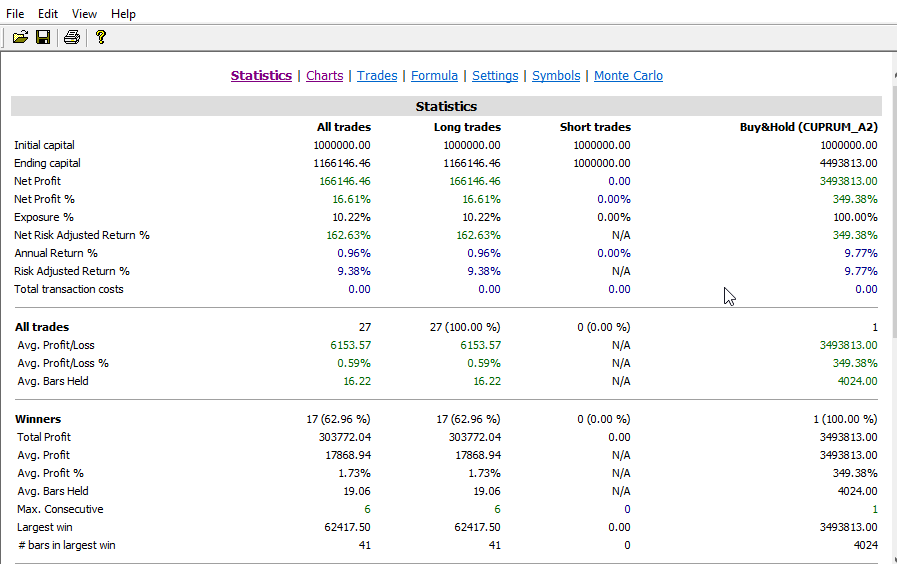Click the Short trades column header
Image resolution: width=897 pixels, height=564 pixels.
595,127
